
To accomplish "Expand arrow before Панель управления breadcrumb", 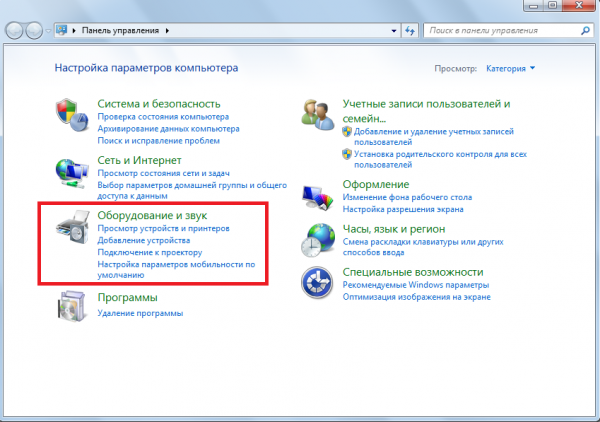I will coord(74,31).
